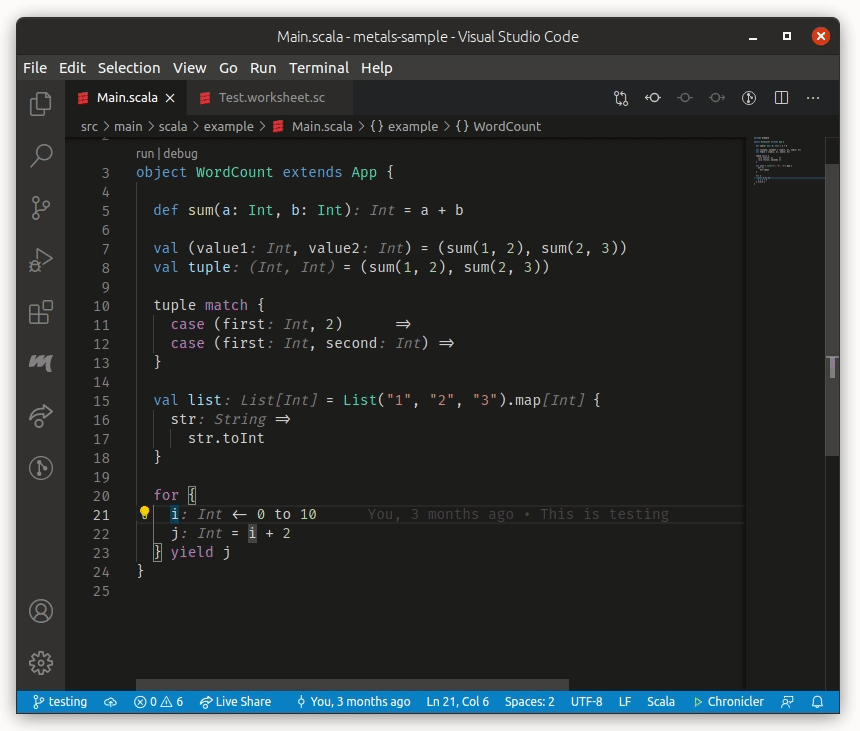Click the feedback icon in the status bar
Screen dimensions: 860x731
pyautogui.click(x=788, y=702)
